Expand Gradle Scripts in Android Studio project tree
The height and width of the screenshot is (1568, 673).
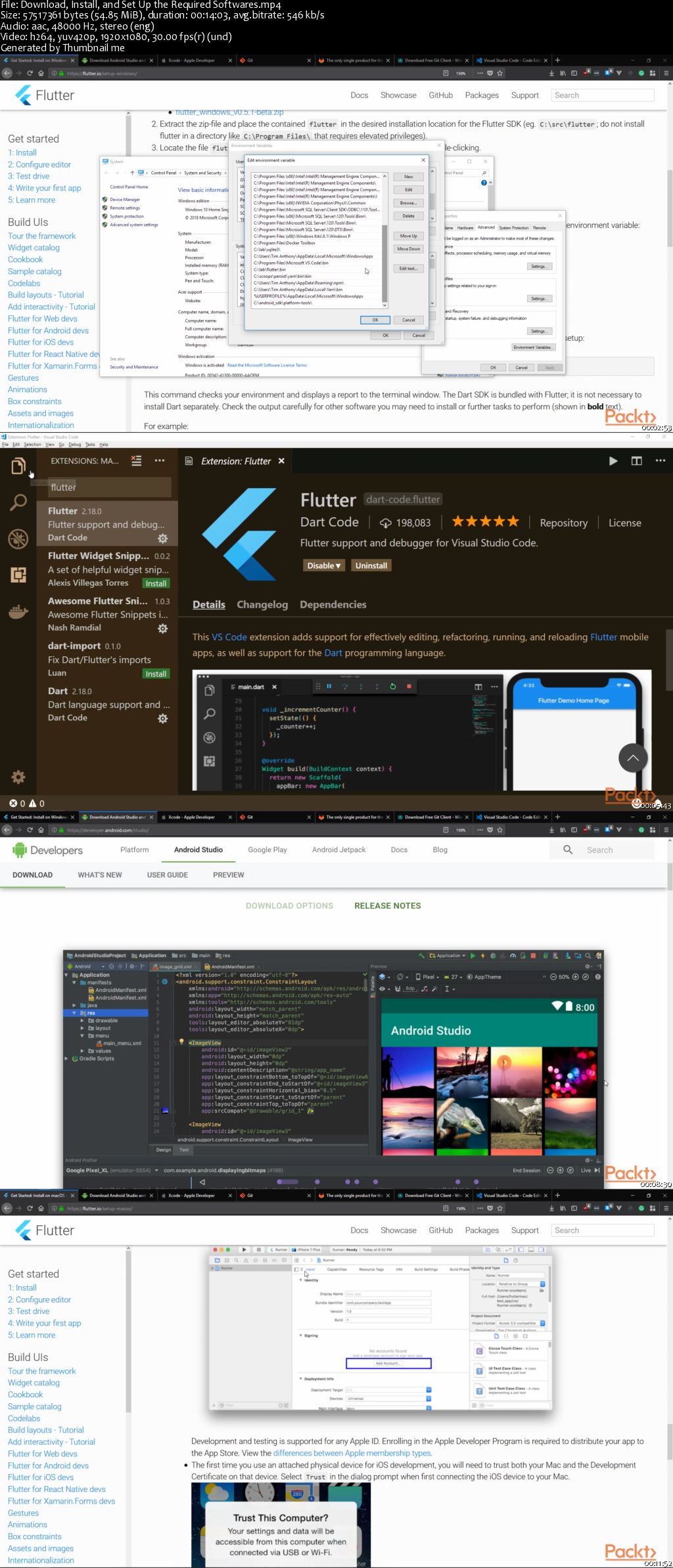(x=66, y=1058)
